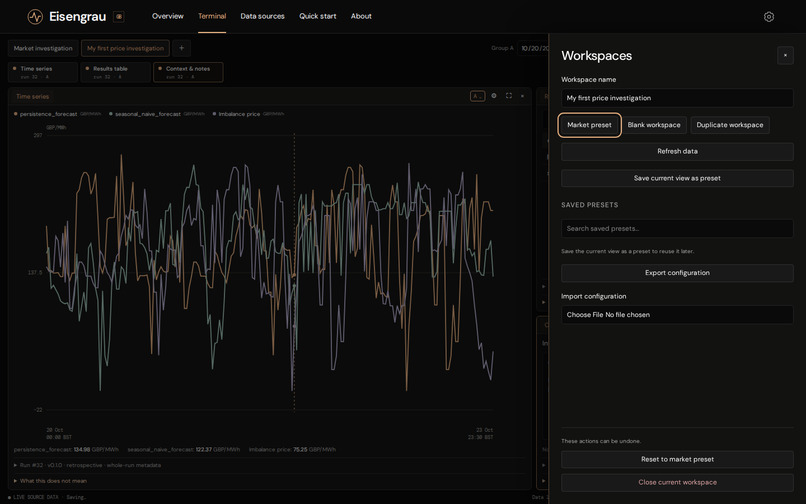Click the 'SAVED PRESETS' heading
This screenshot has height=504, width=806.
click(590, 205)
